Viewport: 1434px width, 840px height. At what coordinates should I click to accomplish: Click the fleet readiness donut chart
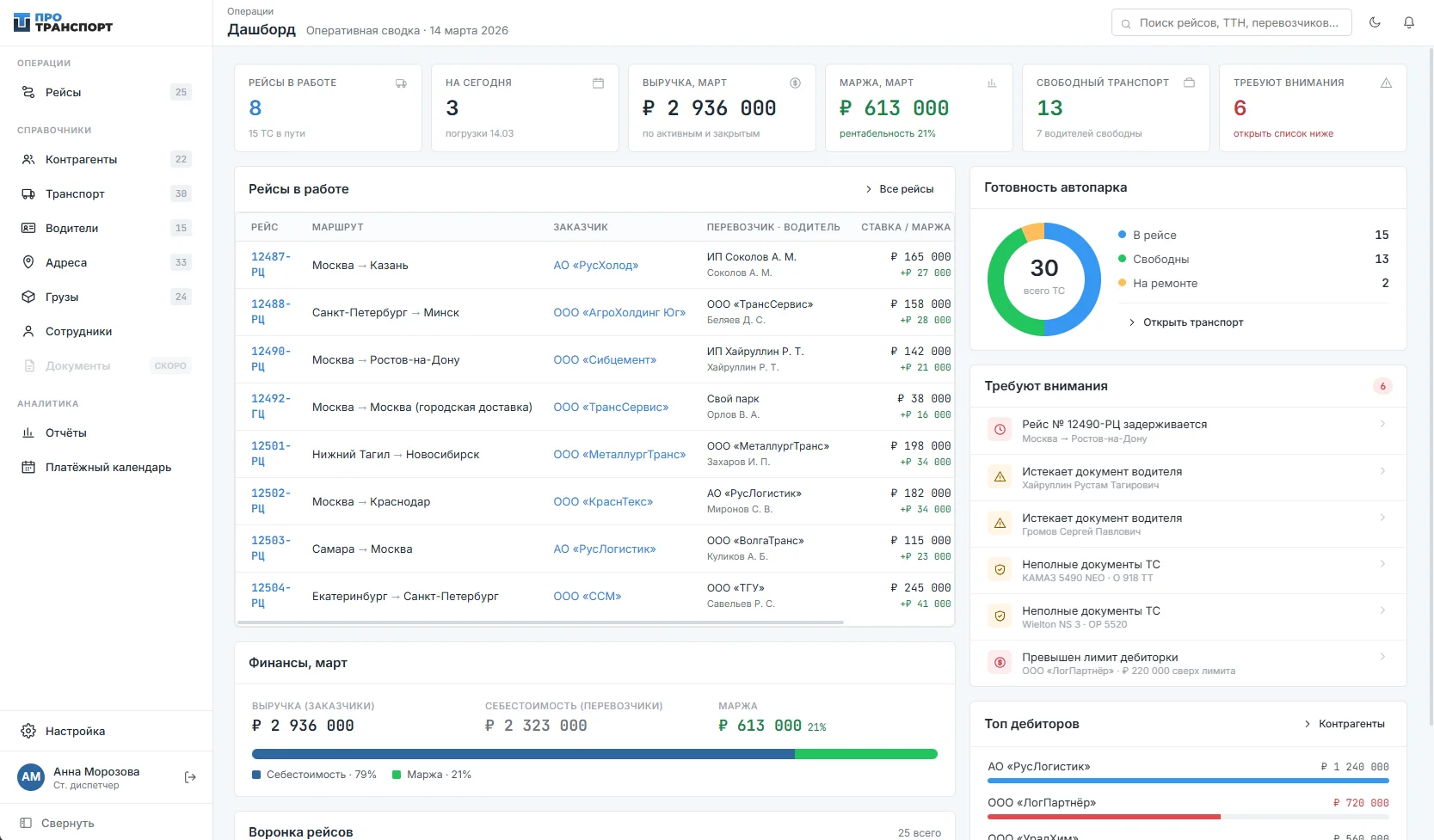[x=1044, y=279]
